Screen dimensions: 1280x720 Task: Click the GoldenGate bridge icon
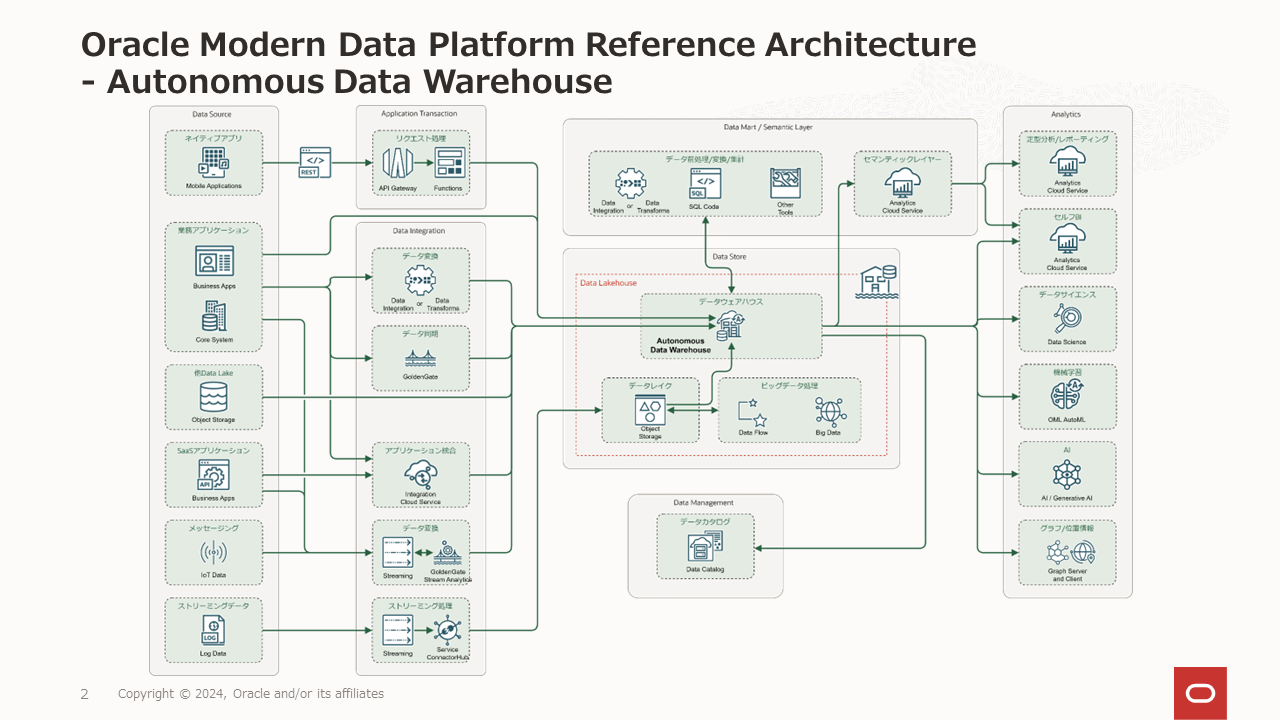[x=420, y=358]
